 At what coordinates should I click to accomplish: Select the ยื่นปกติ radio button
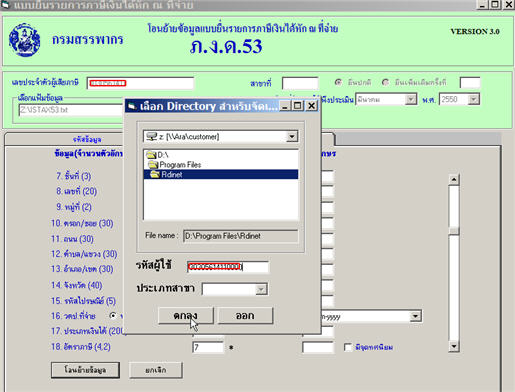pos(338,82)
